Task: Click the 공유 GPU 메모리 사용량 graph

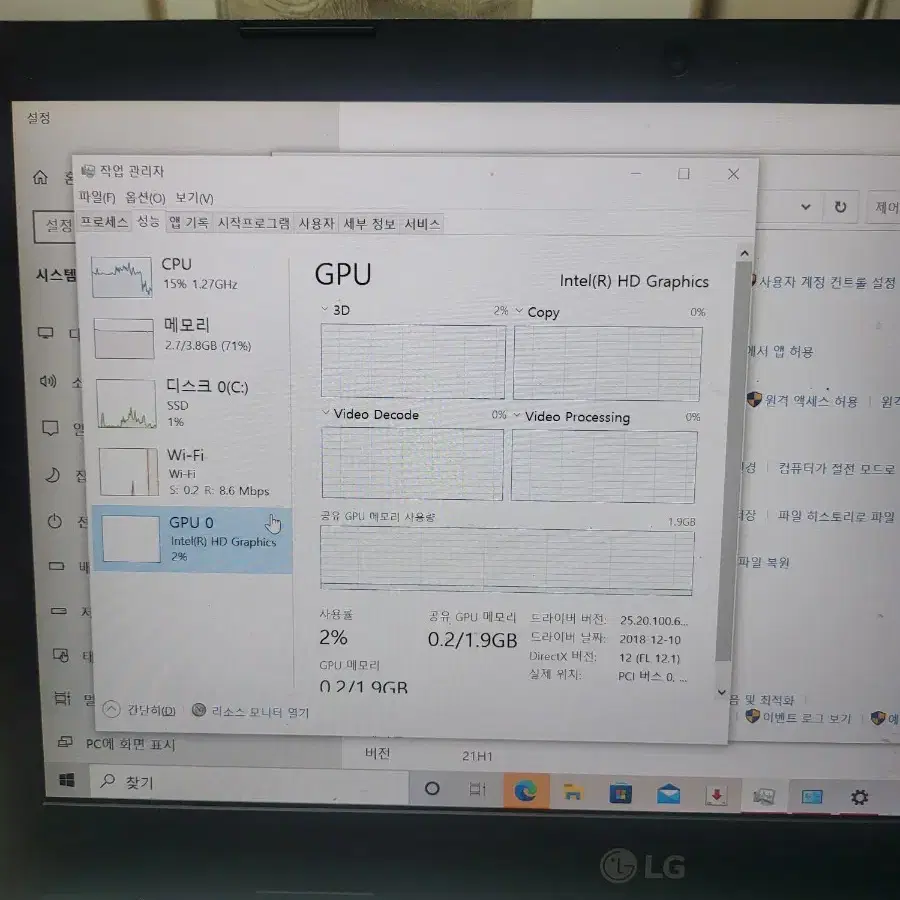Action: pyautogui.click(x=507, y=561)
